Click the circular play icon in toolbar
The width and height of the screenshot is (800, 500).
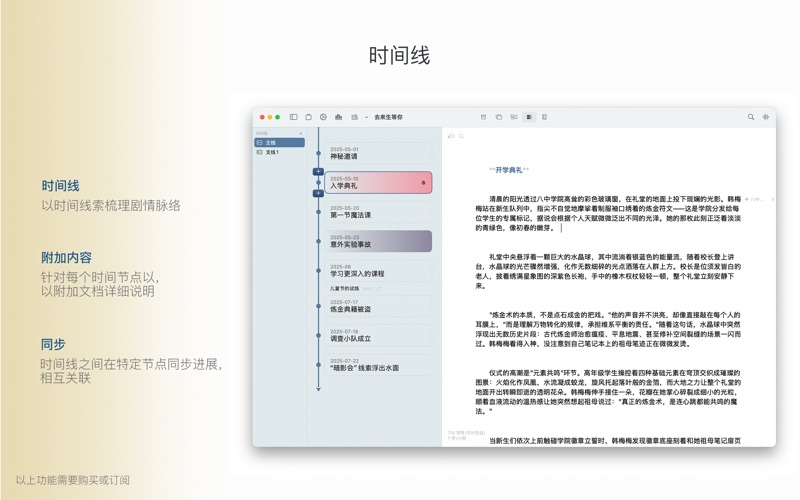pos(323,117)
